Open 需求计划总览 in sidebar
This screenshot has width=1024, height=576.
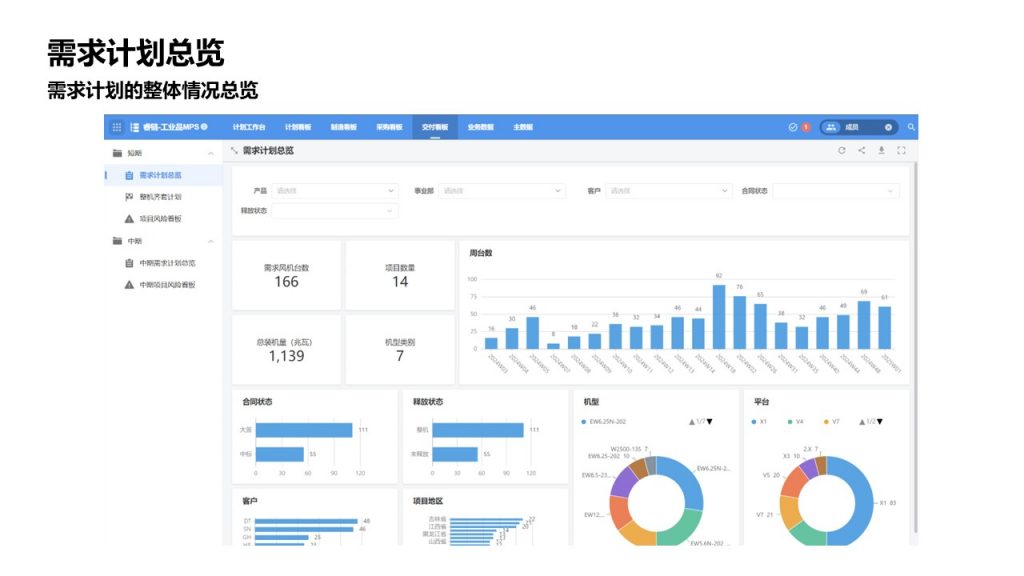(x=163, y=175)
